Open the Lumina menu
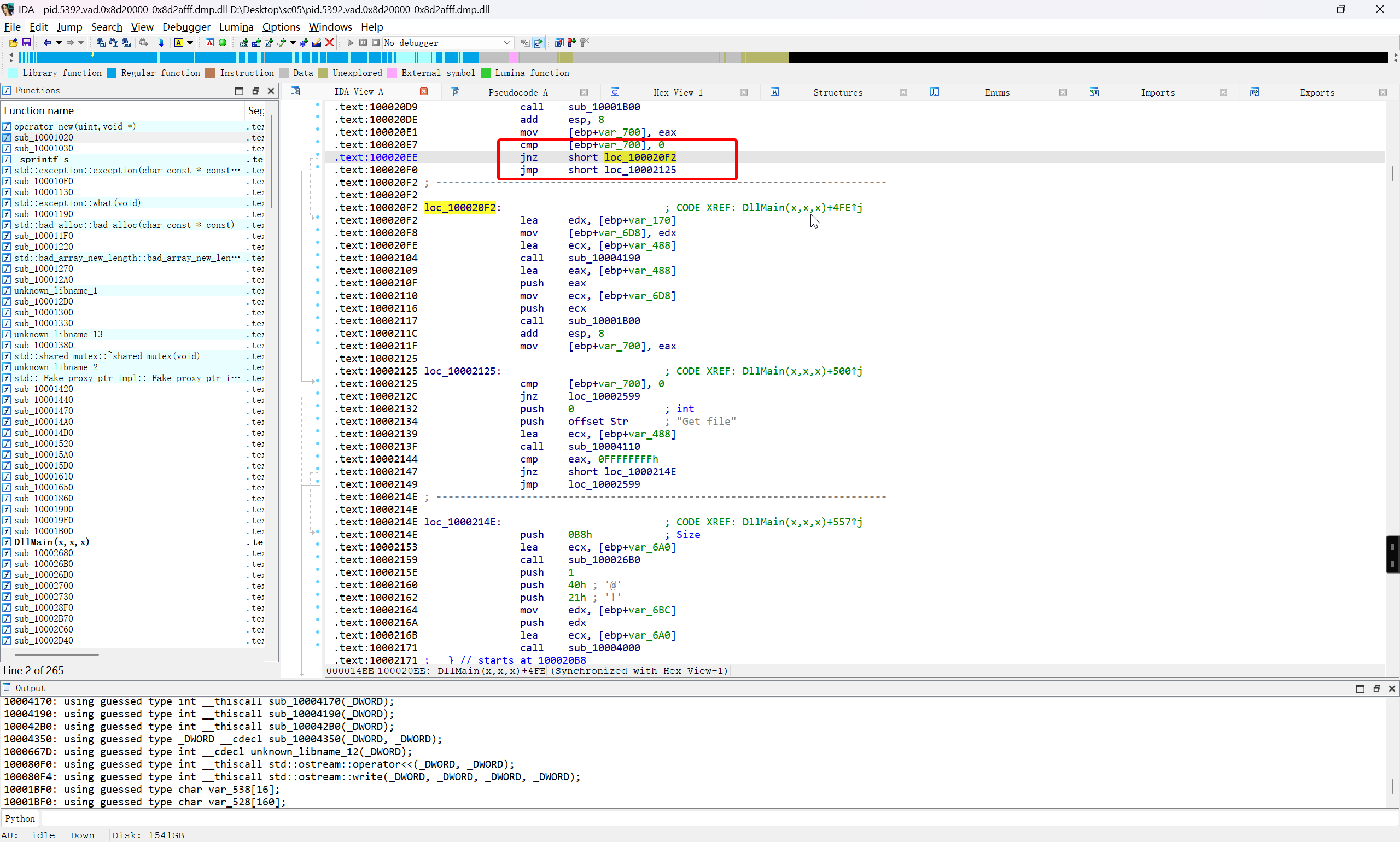Viewport: 1400px width, 842px height. (x=236, y=27)
